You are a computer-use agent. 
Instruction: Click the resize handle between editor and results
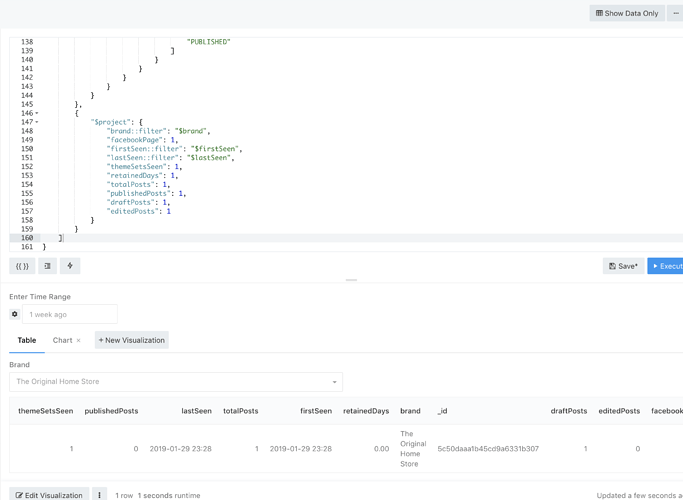(351, 280)
